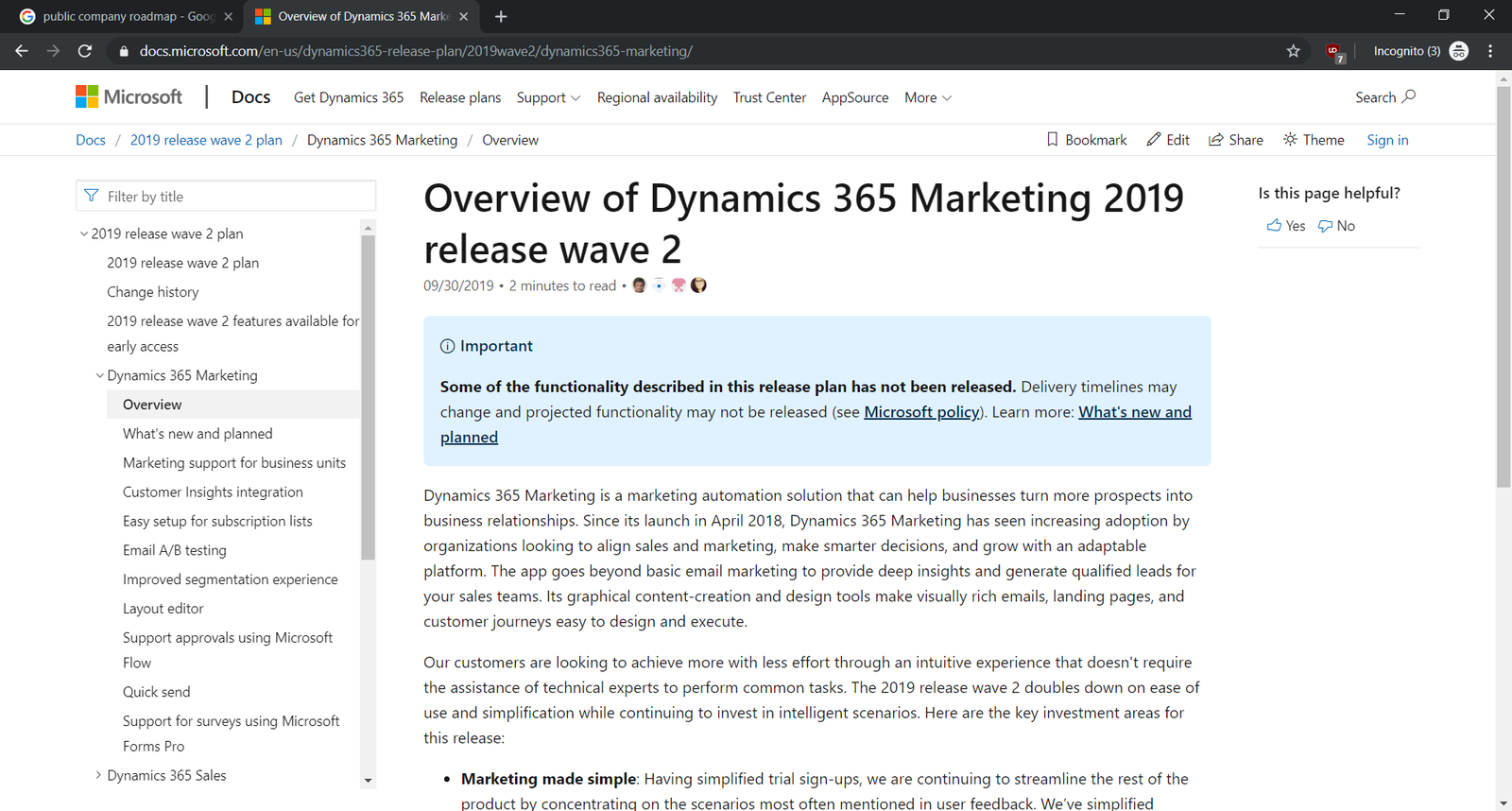
Task: Click the Edit pencil icon
Action: (x=1154, y=140)
